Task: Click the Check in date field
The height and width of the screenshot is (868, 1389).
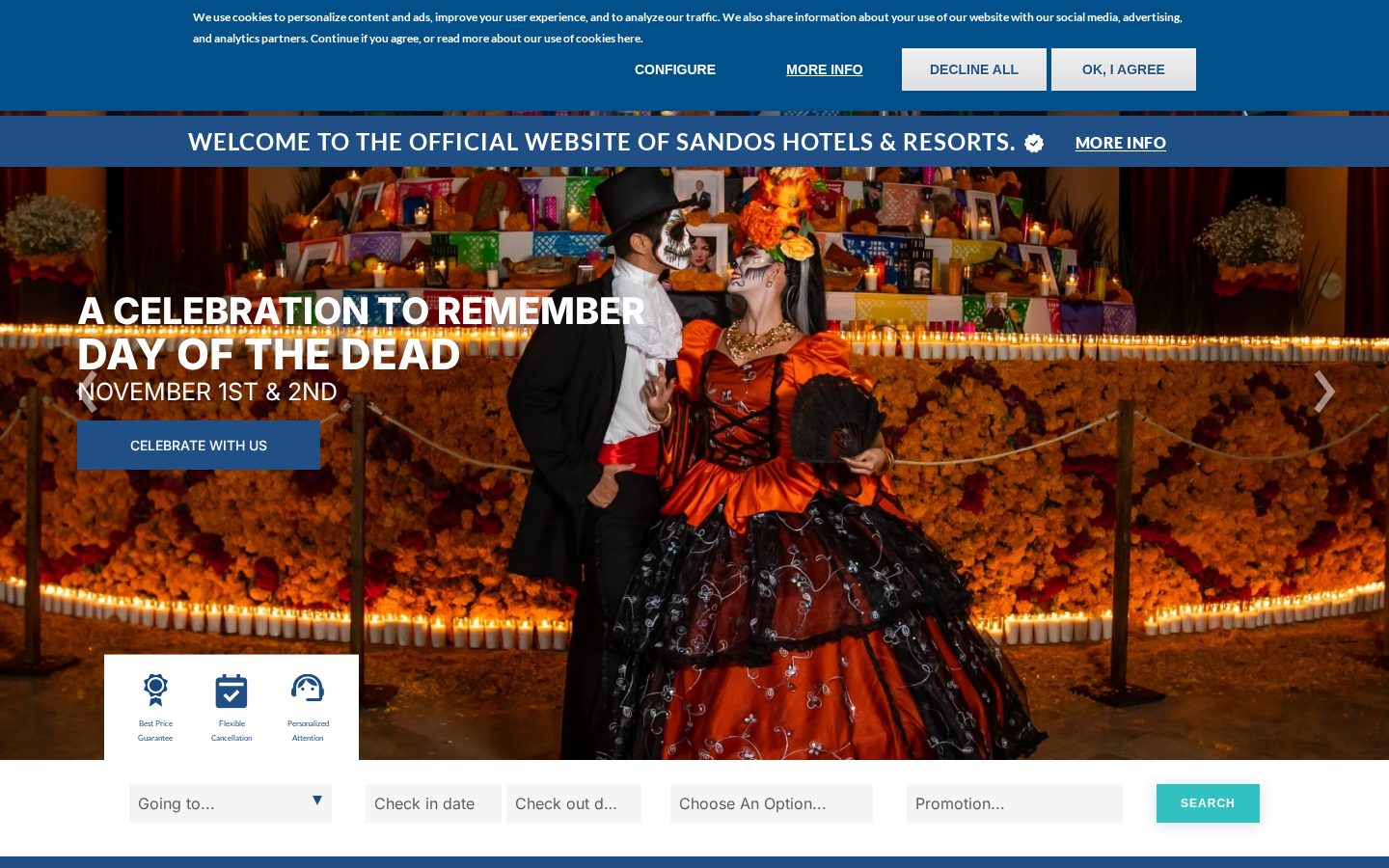Action: (433, 803)
